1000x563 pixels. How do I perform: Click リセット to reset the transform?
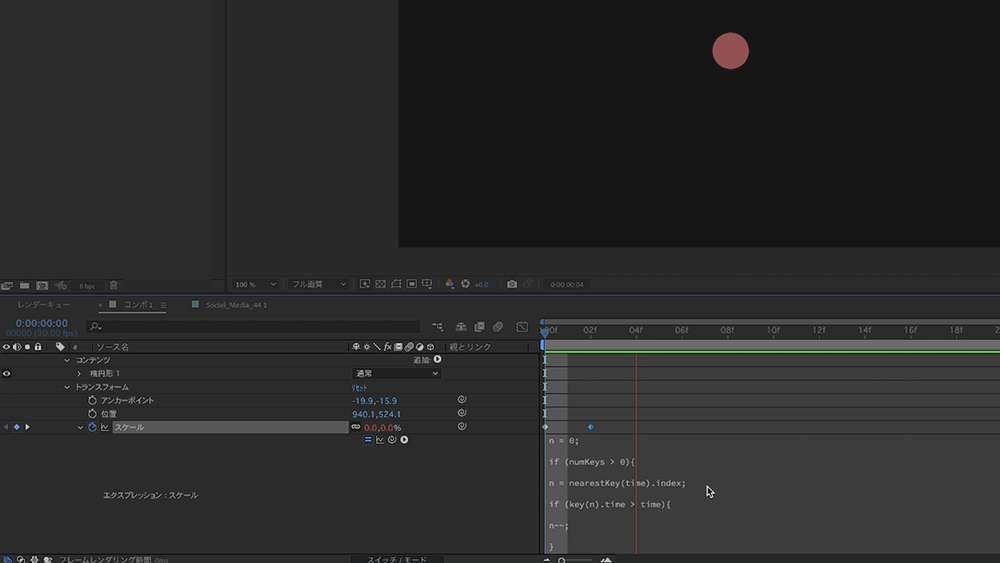360,387
